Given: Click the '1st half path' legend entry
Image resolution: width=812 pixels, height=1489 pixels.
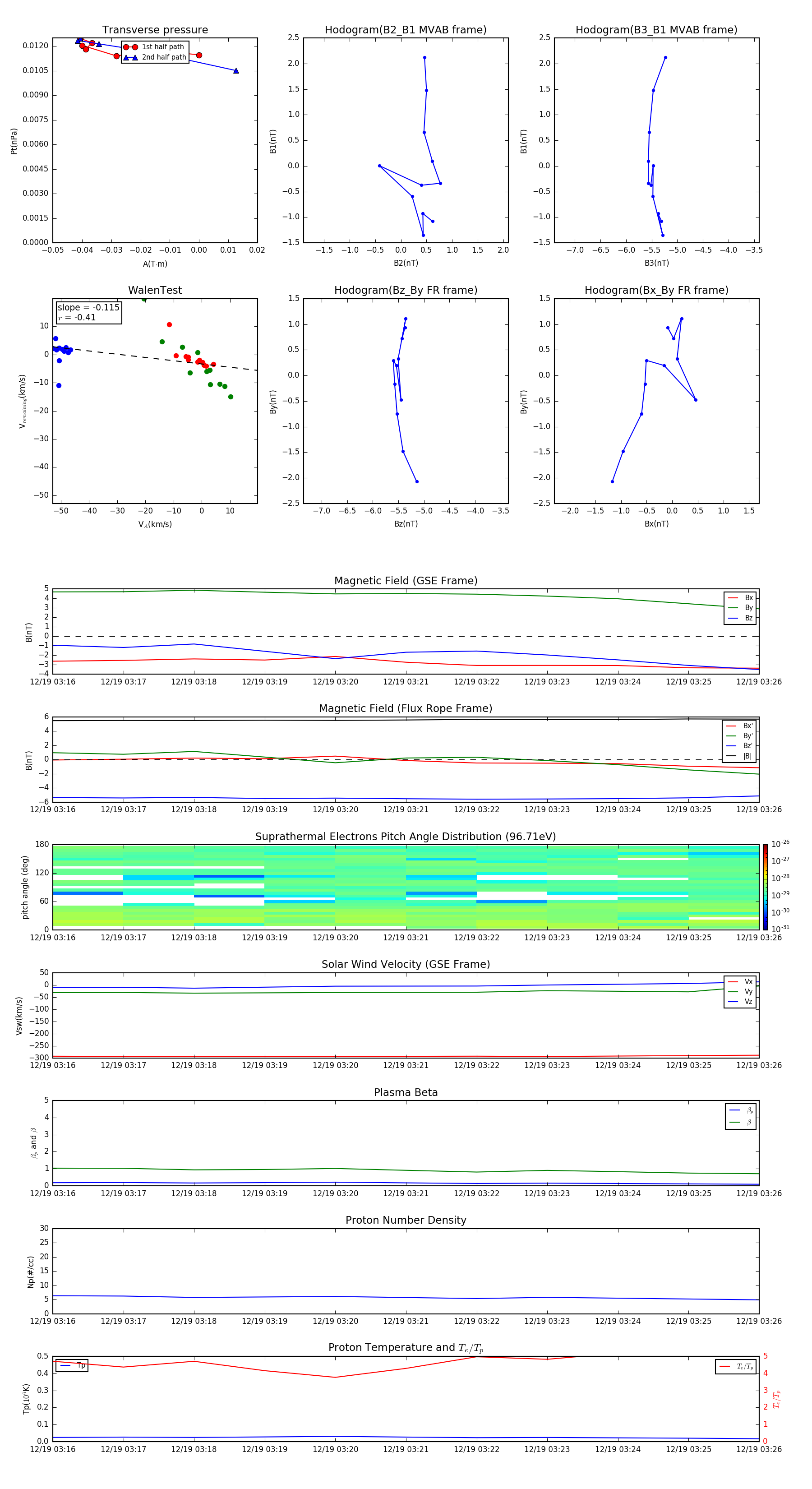Looking at the screenshot, I should [154, 47].
